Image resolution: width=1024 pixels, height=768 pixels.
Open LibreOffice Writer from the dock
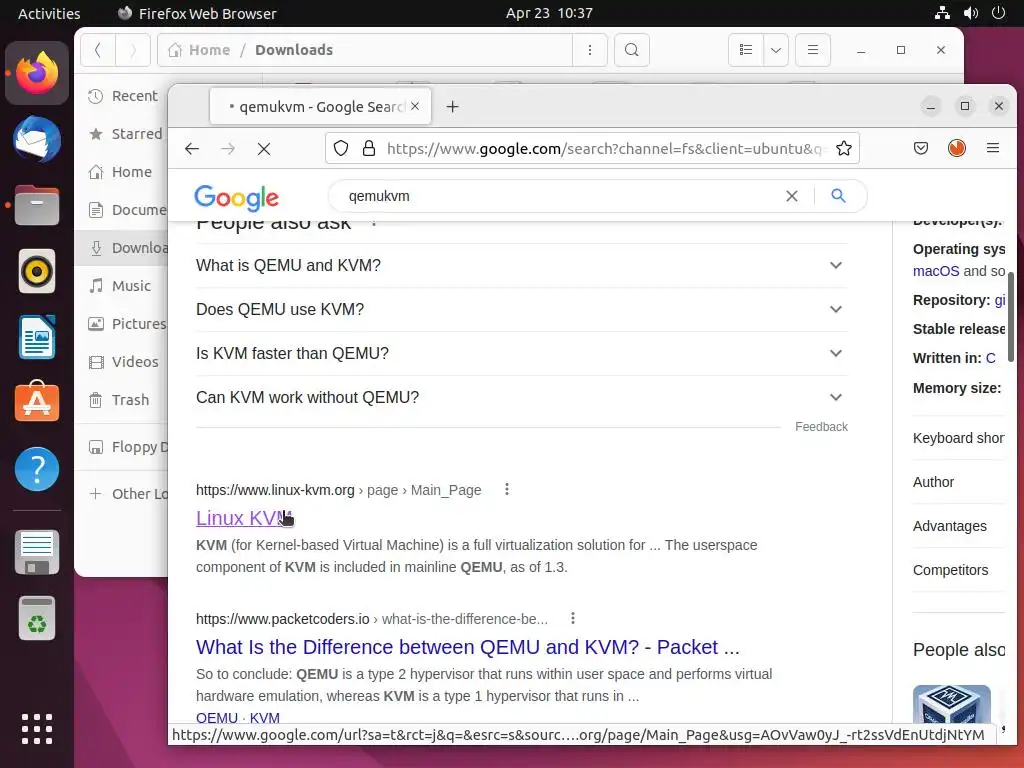tap(37, 337)
